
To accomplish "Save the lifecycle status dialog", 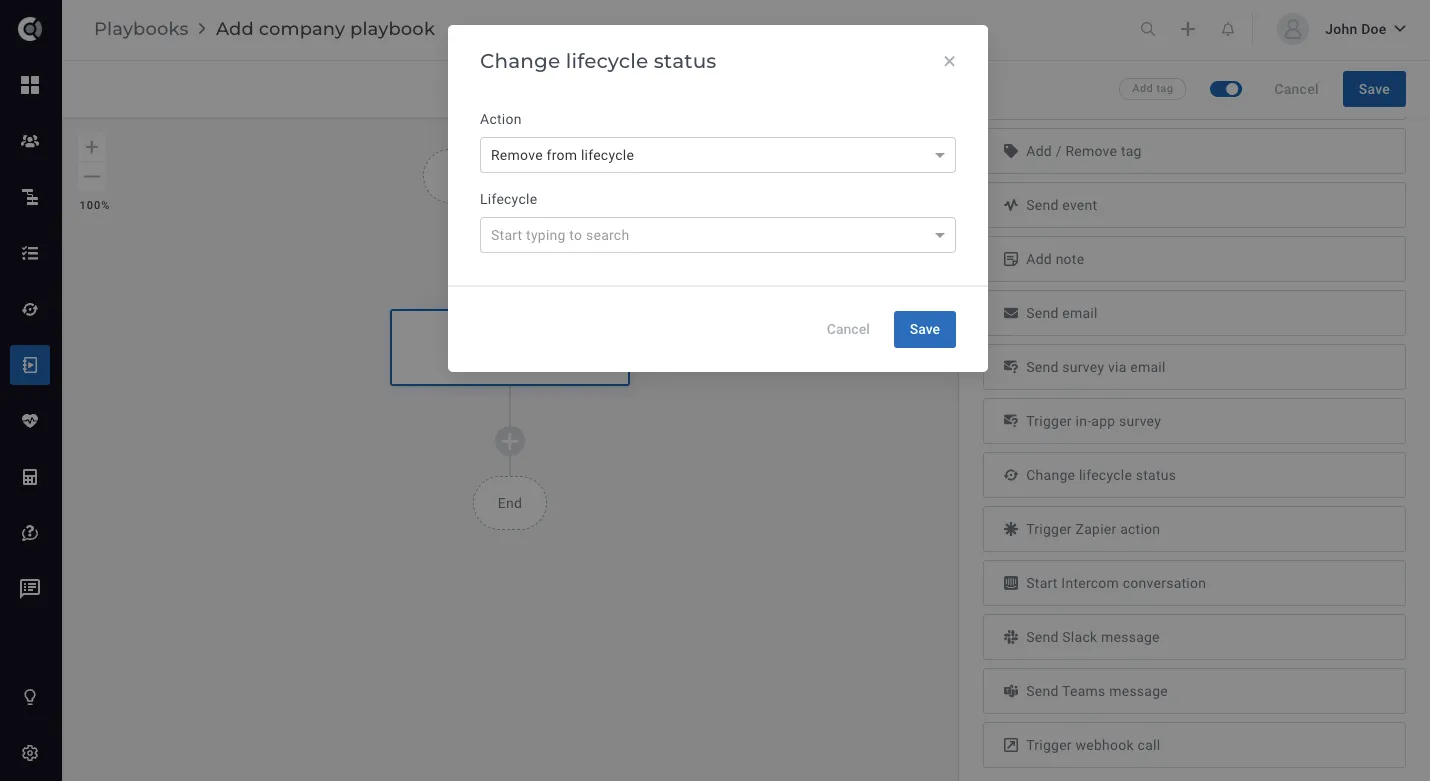I will tap(925, 329).
